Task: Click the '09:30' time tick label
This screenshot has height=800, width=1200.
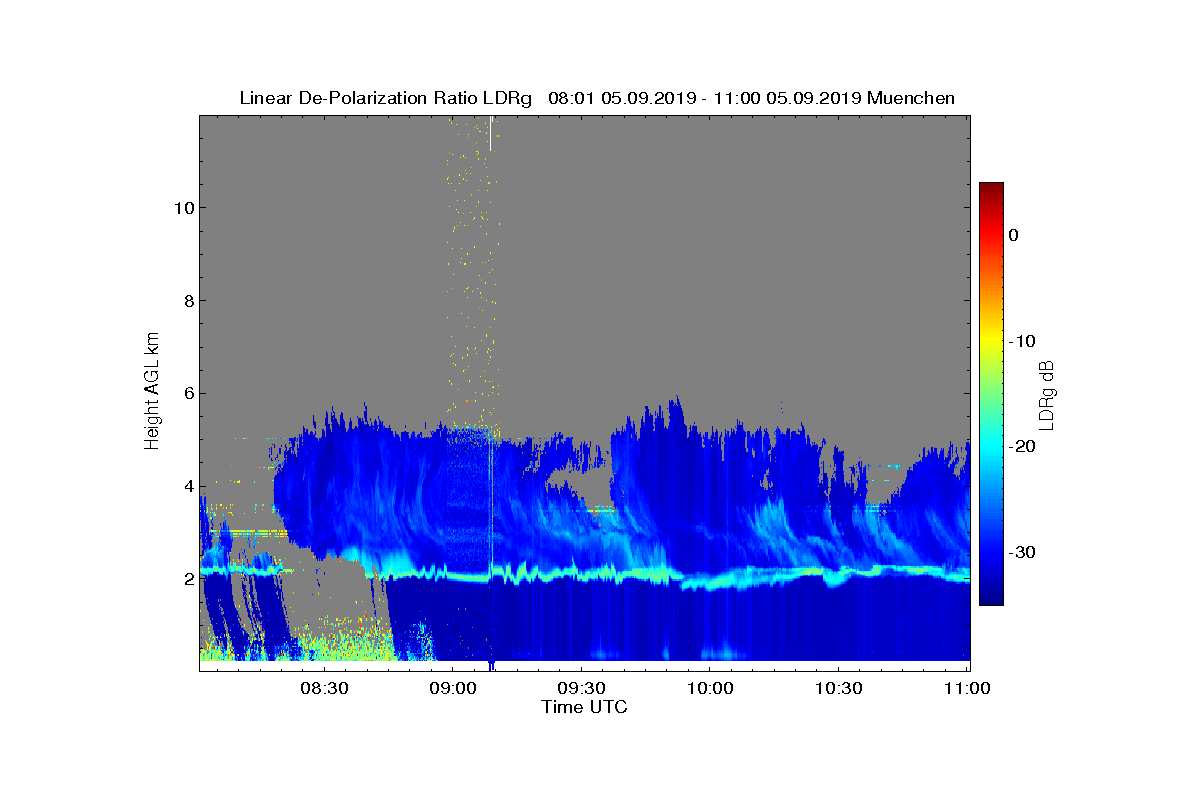Action: (581, 688)
